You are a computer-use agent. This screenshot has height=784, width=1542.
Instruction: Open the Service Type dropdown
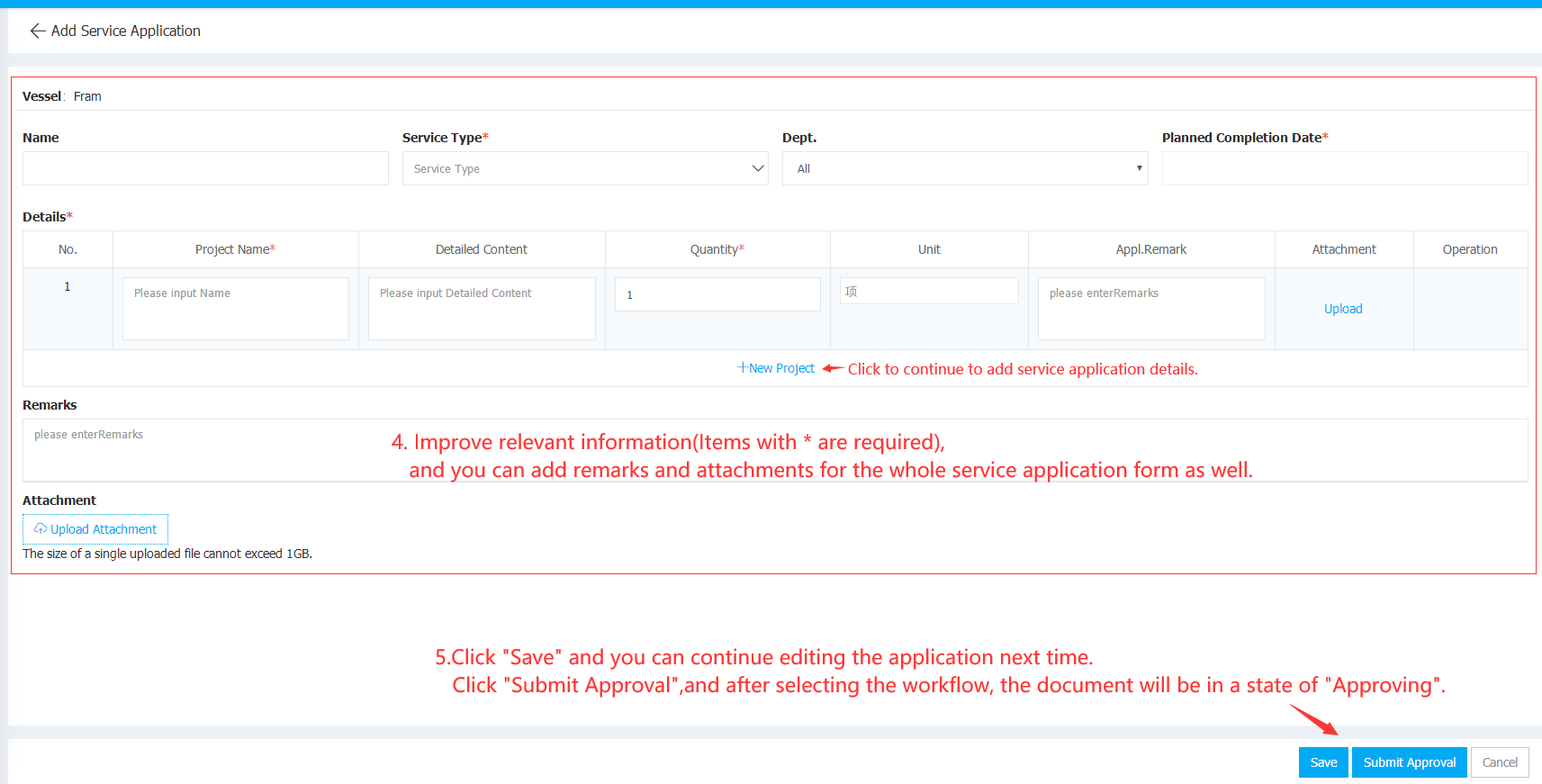[585, 168]
